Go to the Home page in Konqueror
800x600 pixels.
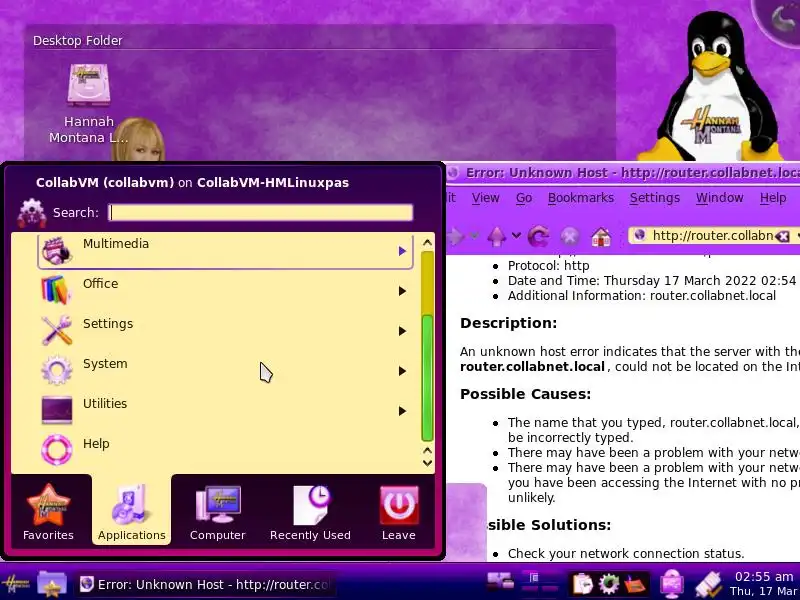coord(602,236)
